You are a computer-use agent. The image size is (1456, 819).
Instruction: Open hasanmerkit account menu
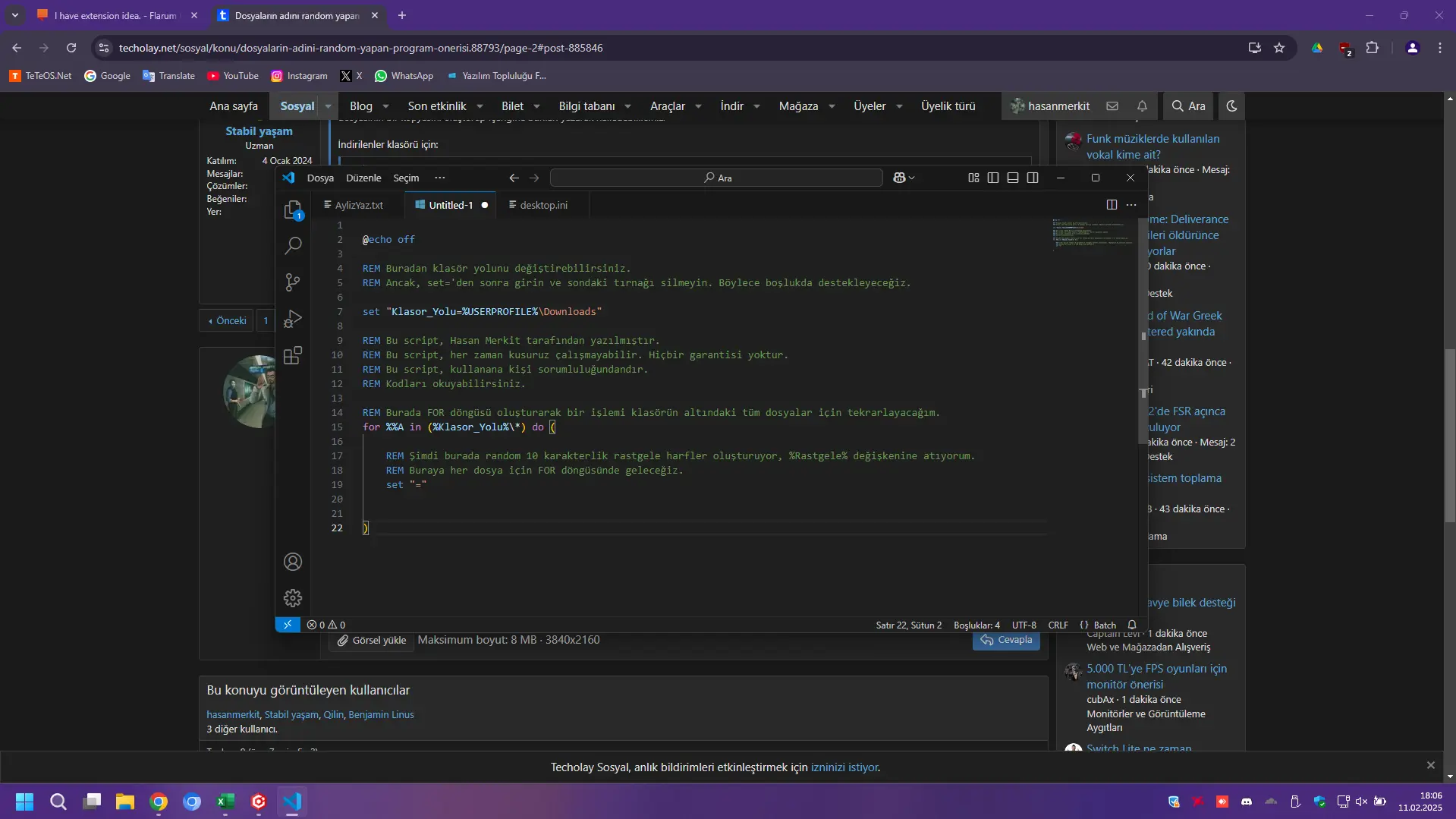click(x=1050, y=106)
